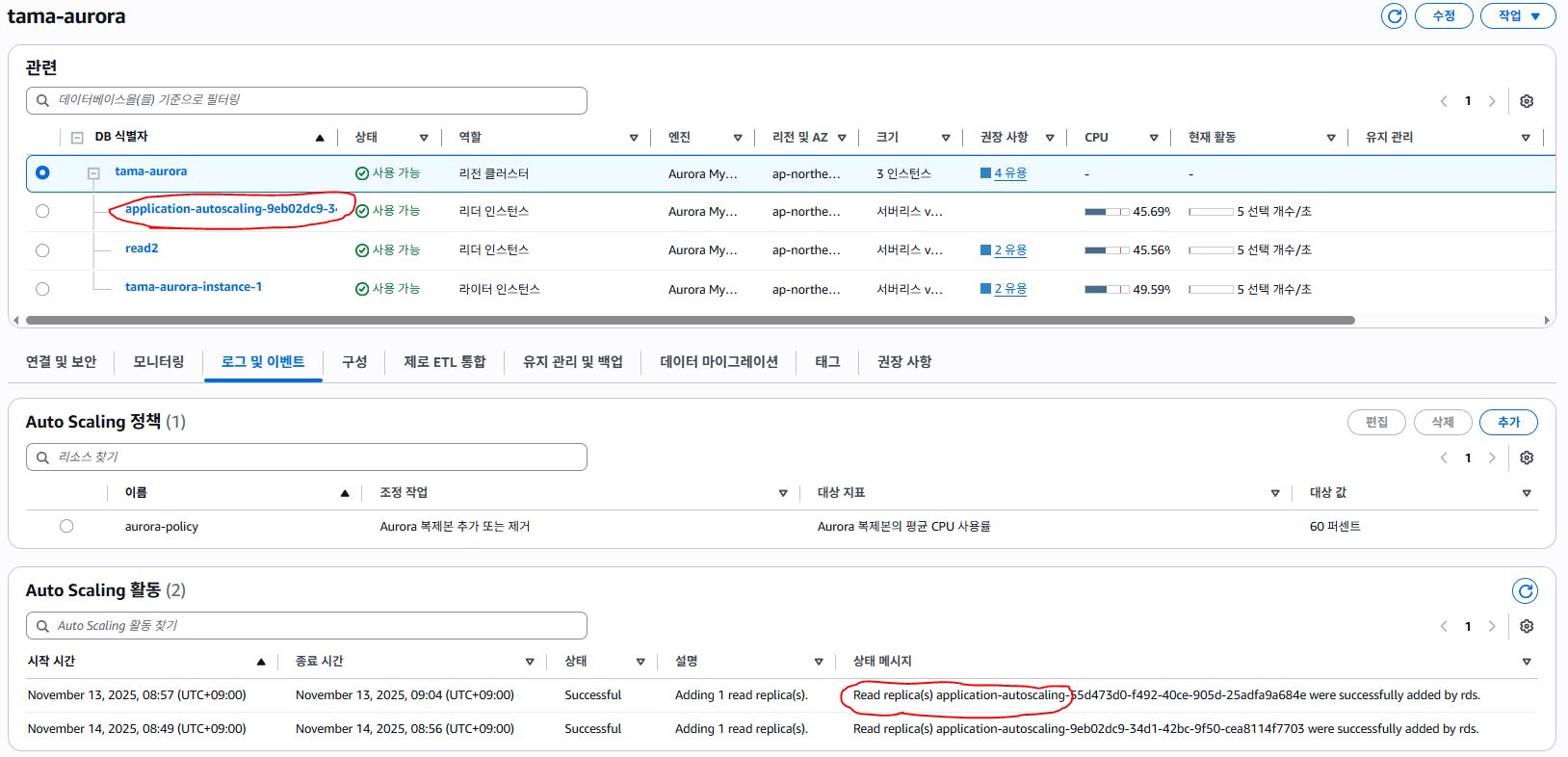This screenshot has height=757, width=1568.
Task: Focus the database filter input field
Action: pyautogui.click(x=306, y=100)
